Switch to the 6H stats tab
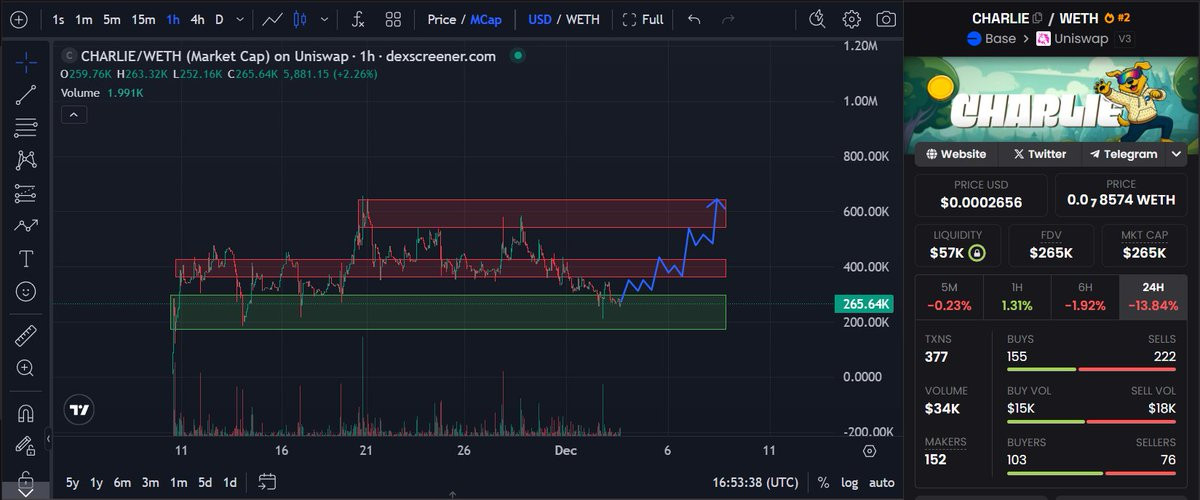1200x500 pixels. [x=1085, y=297]
